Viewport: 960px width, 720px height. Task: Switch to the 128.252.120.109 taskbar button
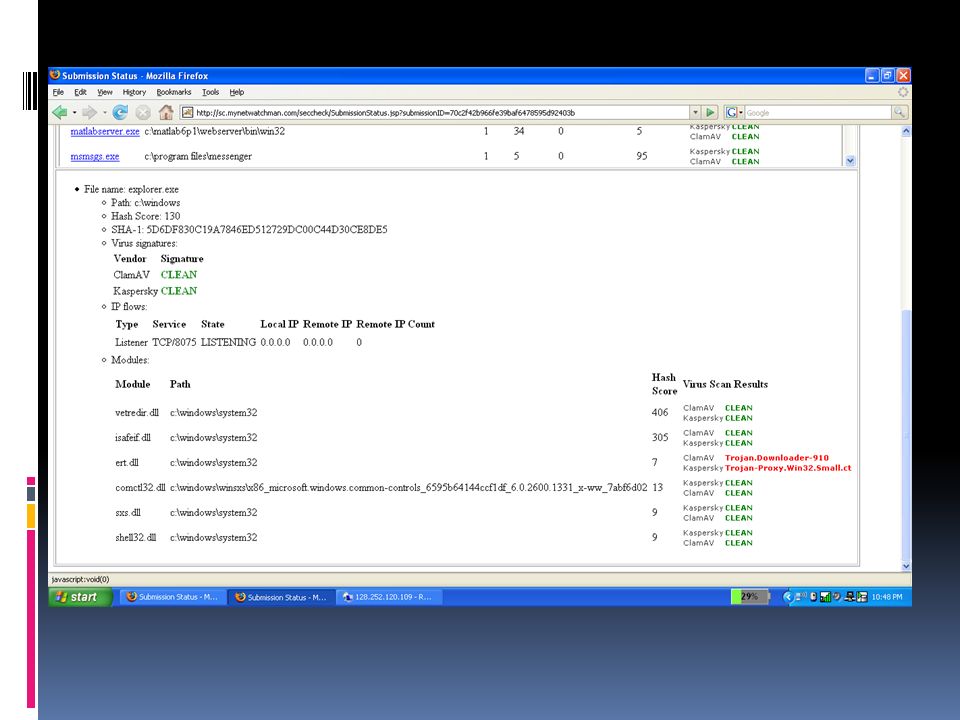[389, 597]
